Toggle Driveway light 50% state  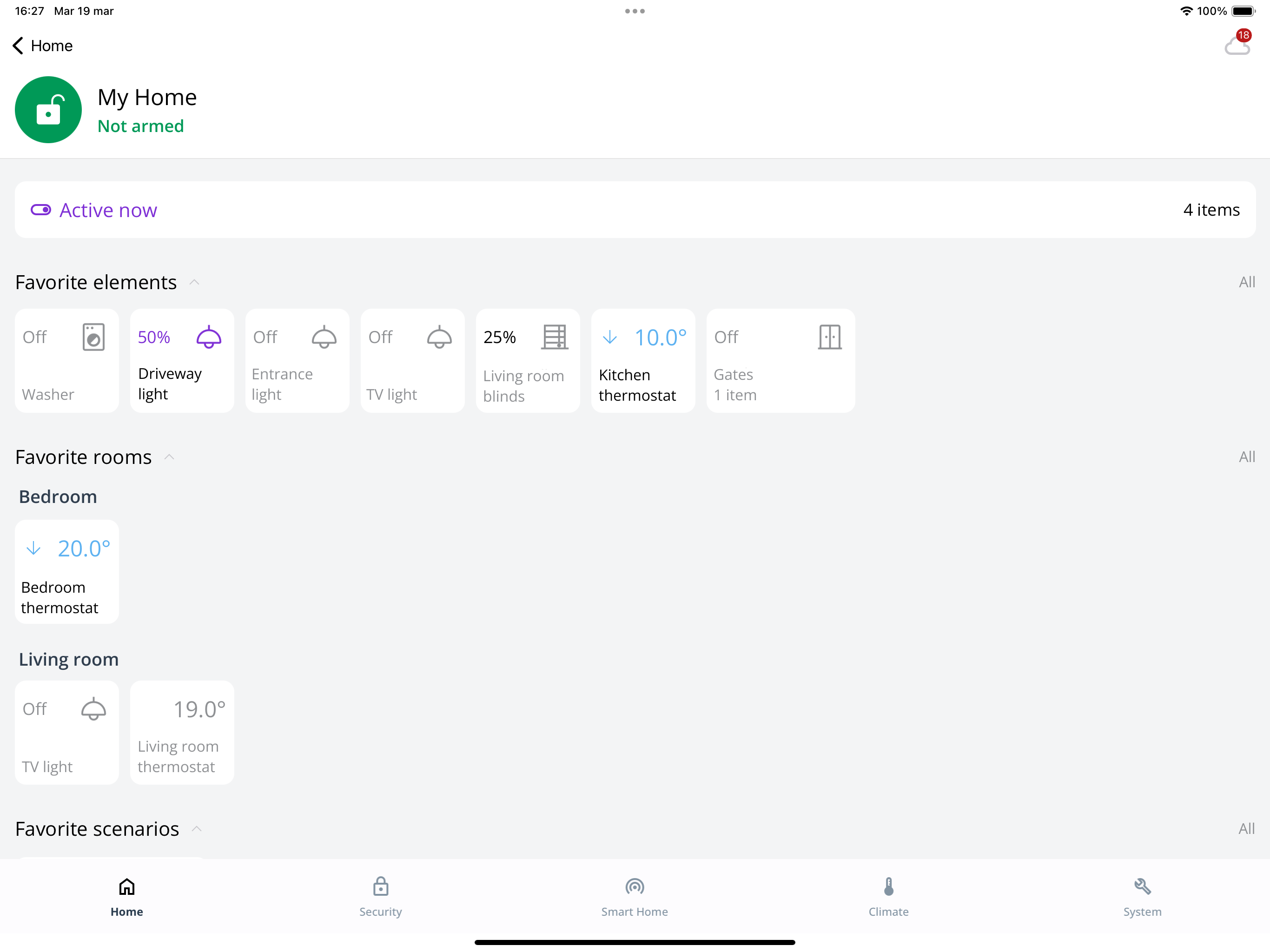(x=154, y=337)
